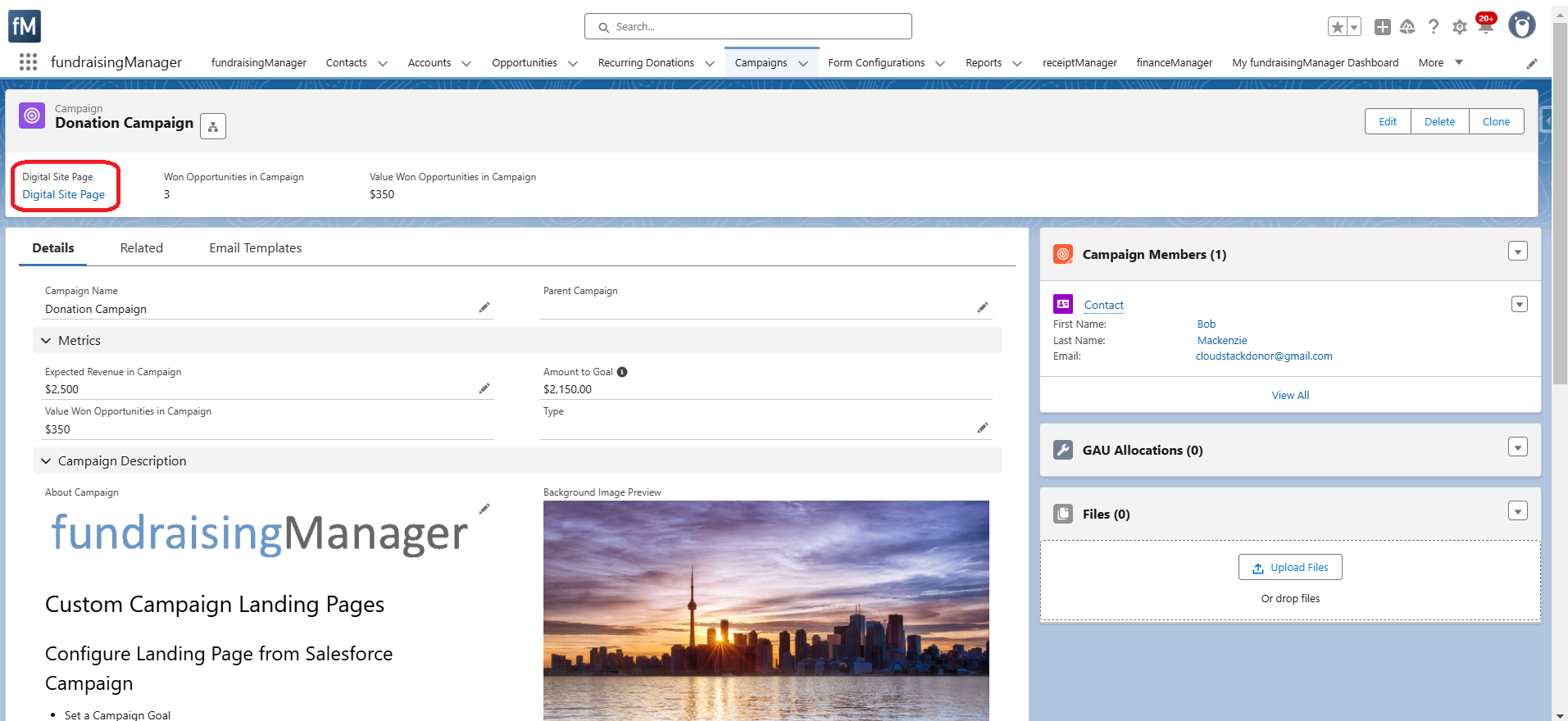
Task: Click the Contact member purple icon
Action: [1063, 304]
